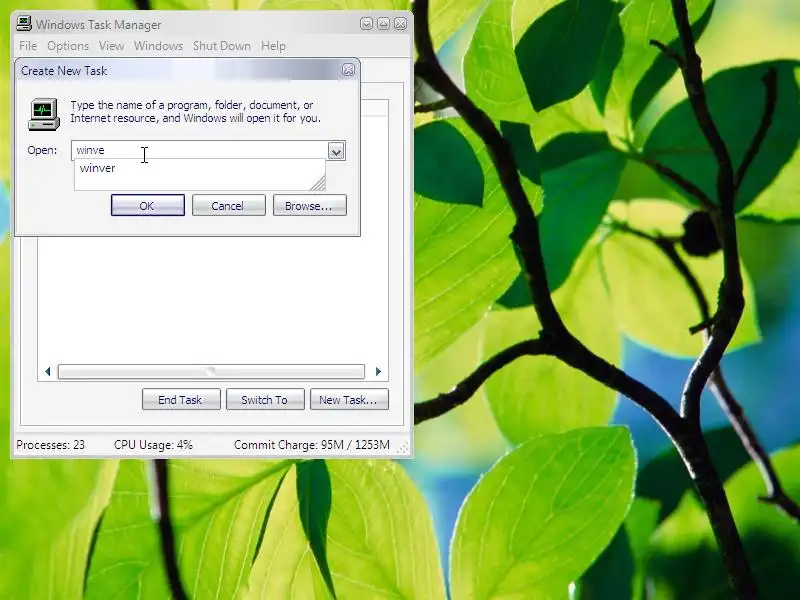Click the computer monitor icon in dialog

pyautogui.click(x=44, y=114)
